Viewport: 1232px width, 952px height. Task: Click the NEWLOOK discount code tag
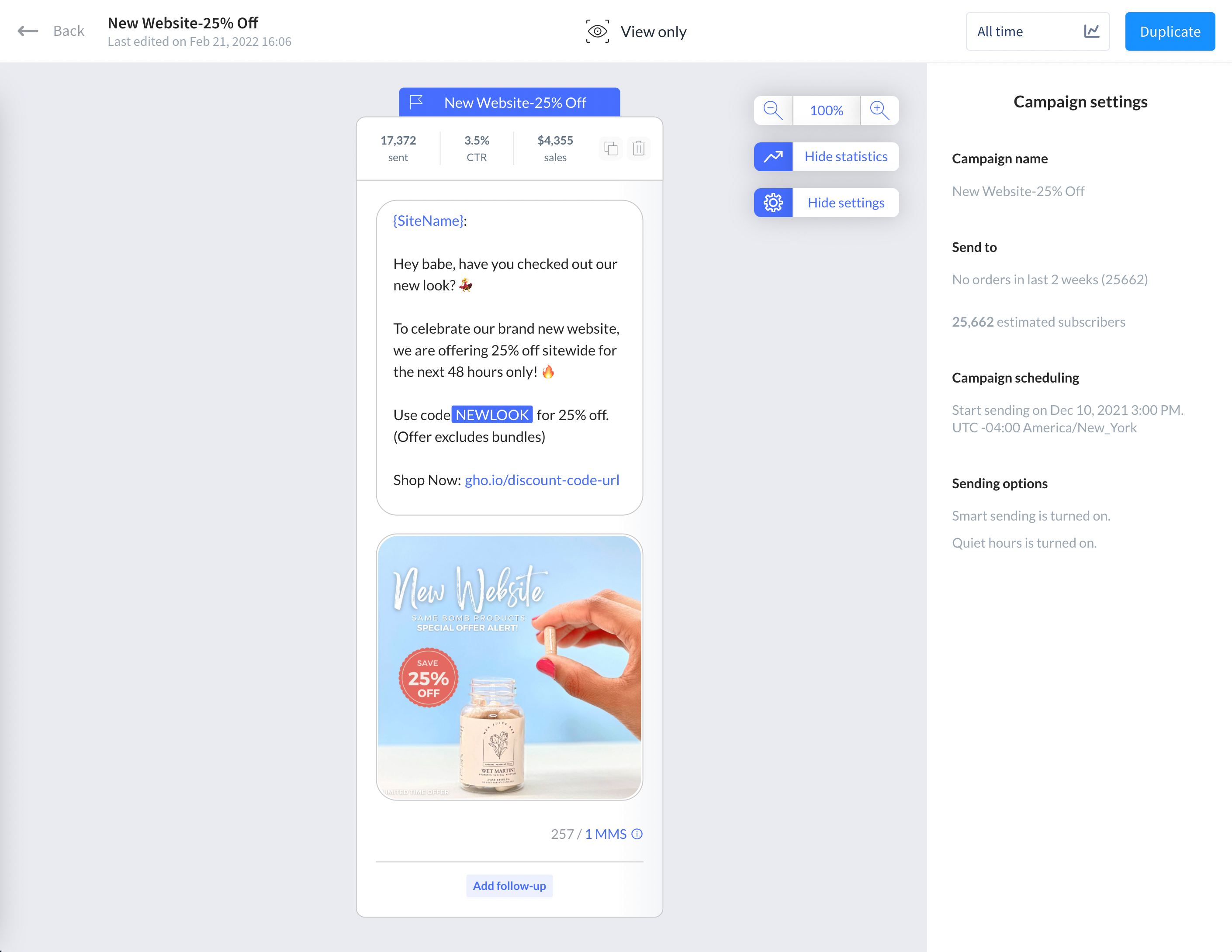pyautogui.click(x=492, y=415)
